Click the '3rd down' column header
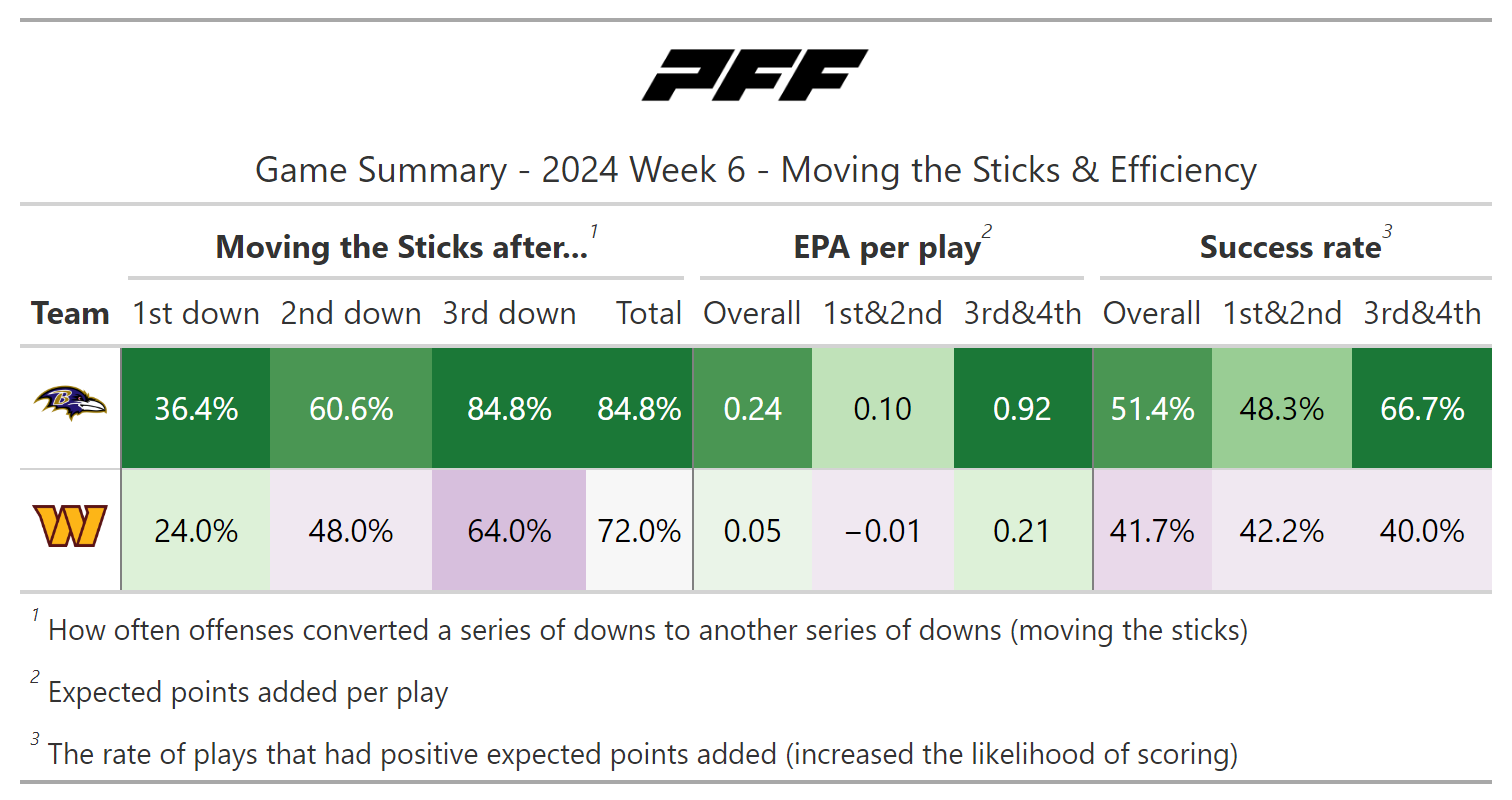 click(509, 314)
